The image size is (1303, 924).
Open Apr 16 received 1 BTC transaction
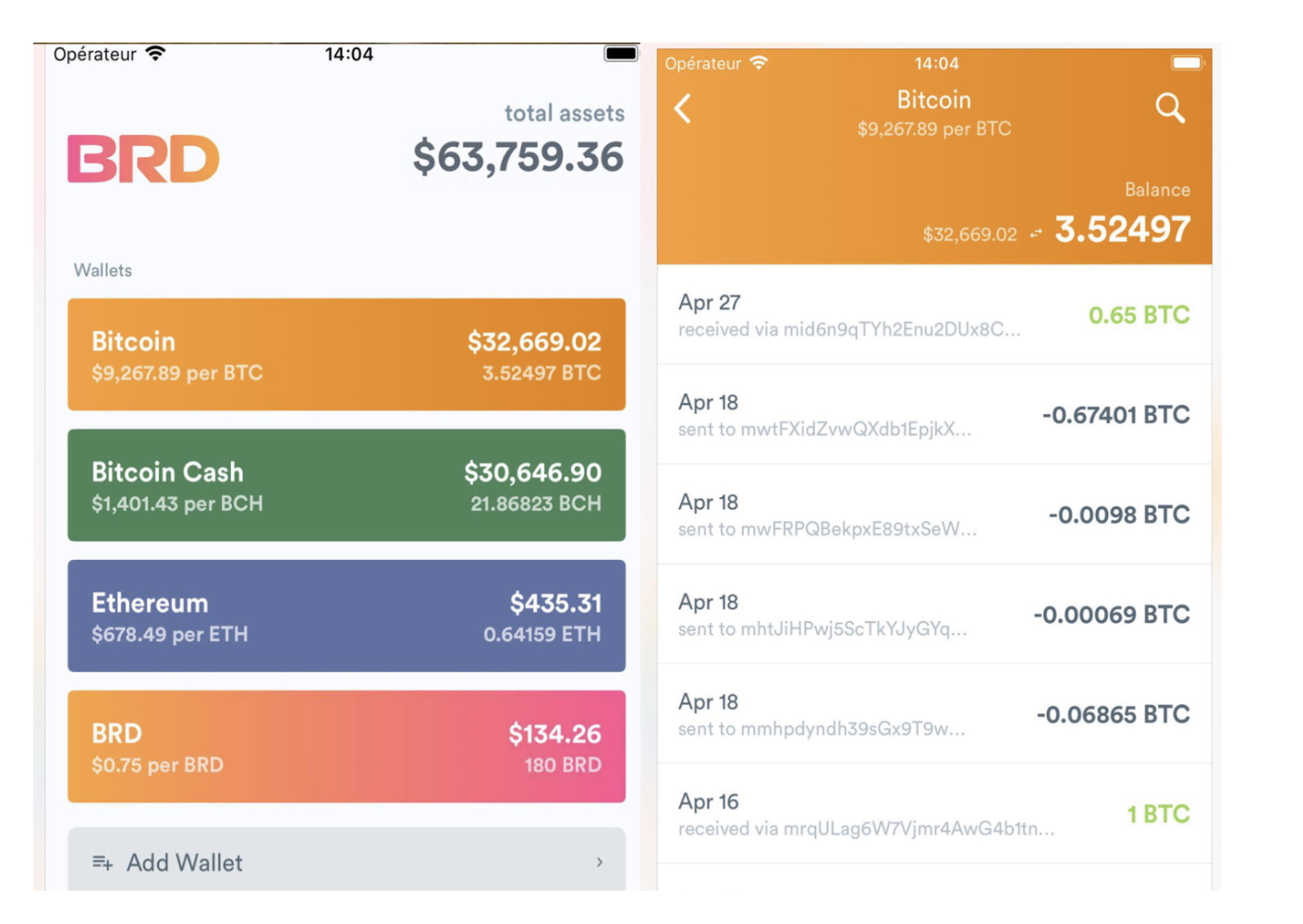933,814
